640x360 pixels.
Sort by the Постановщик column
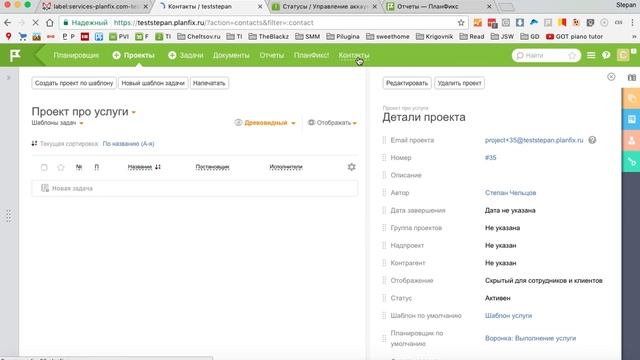click(212, 167)
